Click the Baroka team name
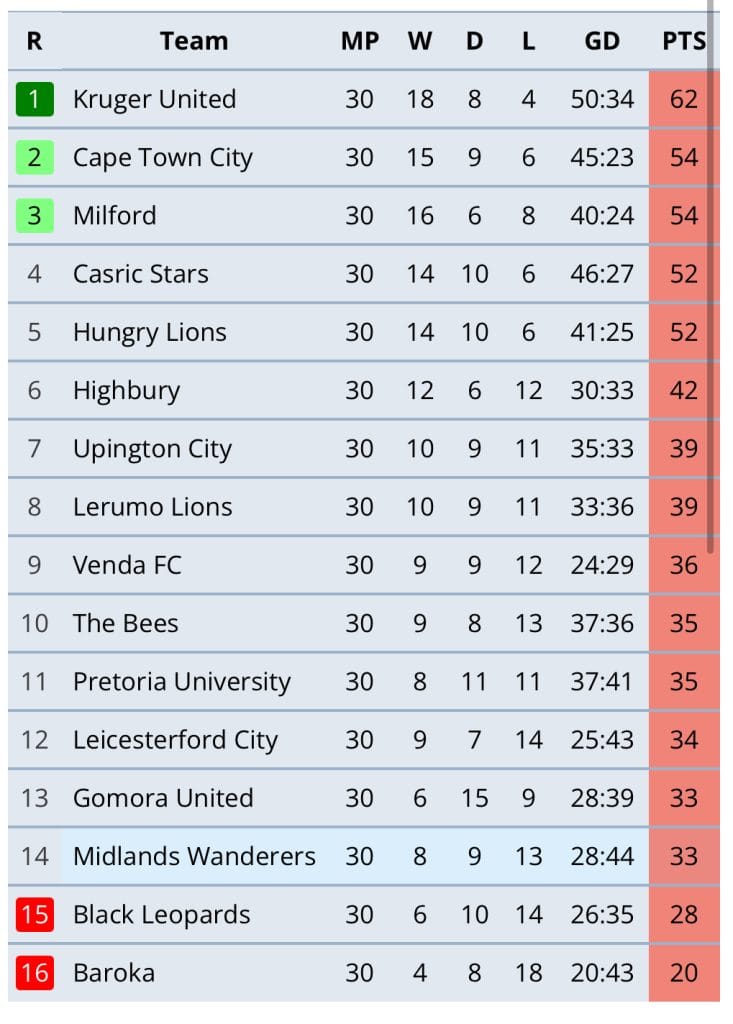 114,973
